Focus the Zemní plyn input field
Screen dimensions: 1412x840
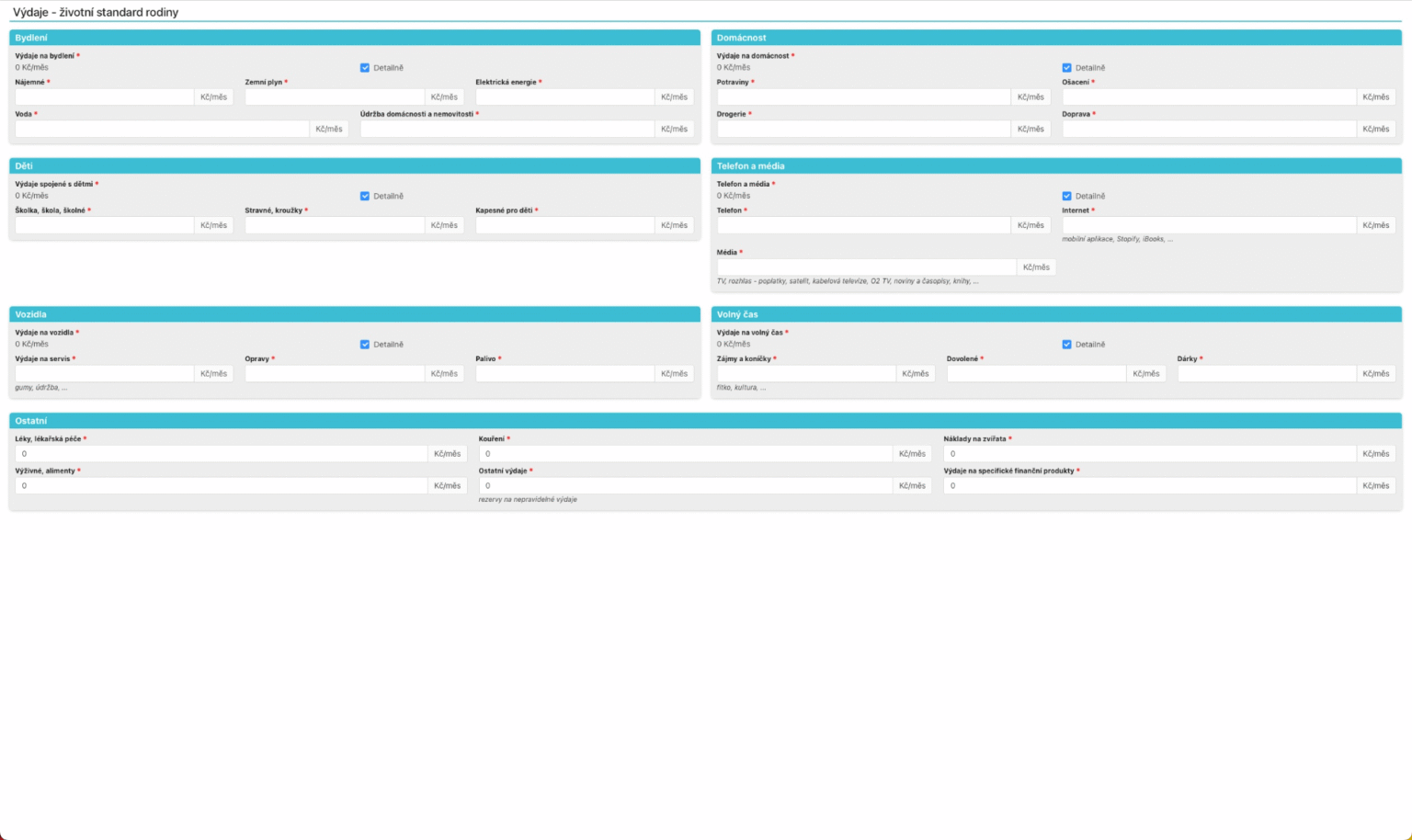point(335,97)
